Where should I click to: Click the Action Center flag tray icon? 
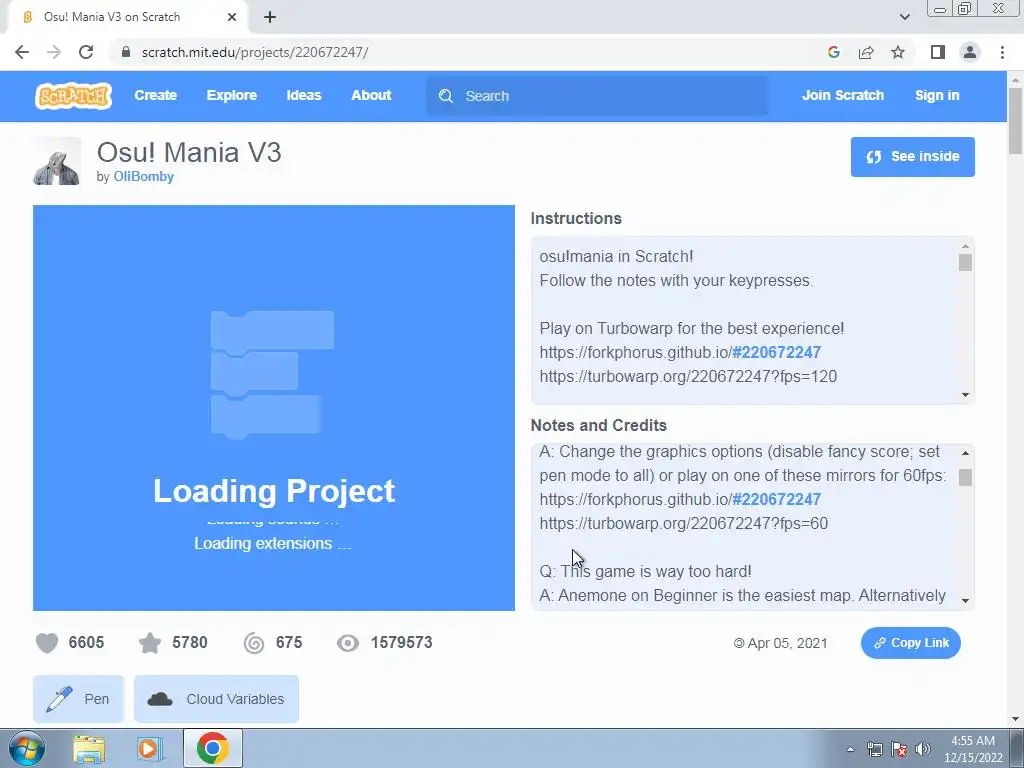(899, 749)
